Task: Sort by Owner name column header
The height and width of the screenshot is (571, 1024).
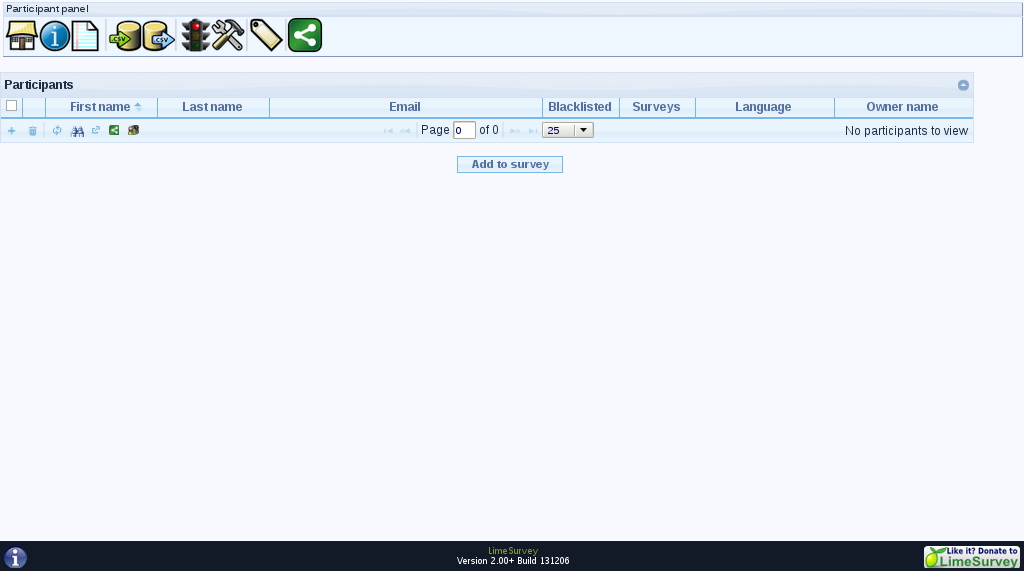Action: click(x=903, y=106)
